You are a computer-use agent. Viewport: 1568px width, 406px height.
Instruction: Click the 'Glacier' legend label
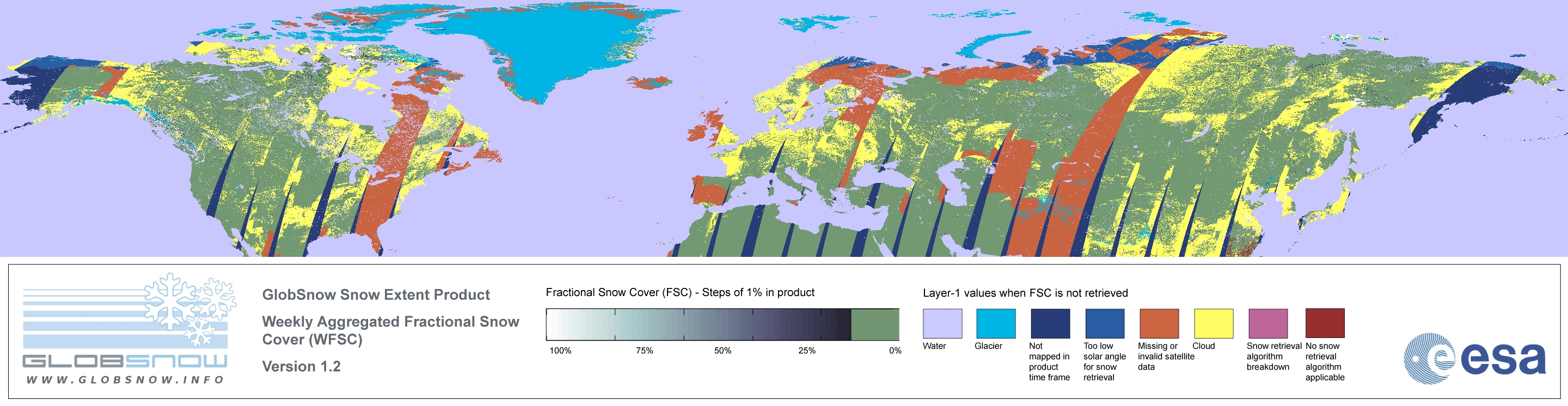click(989, 346)
